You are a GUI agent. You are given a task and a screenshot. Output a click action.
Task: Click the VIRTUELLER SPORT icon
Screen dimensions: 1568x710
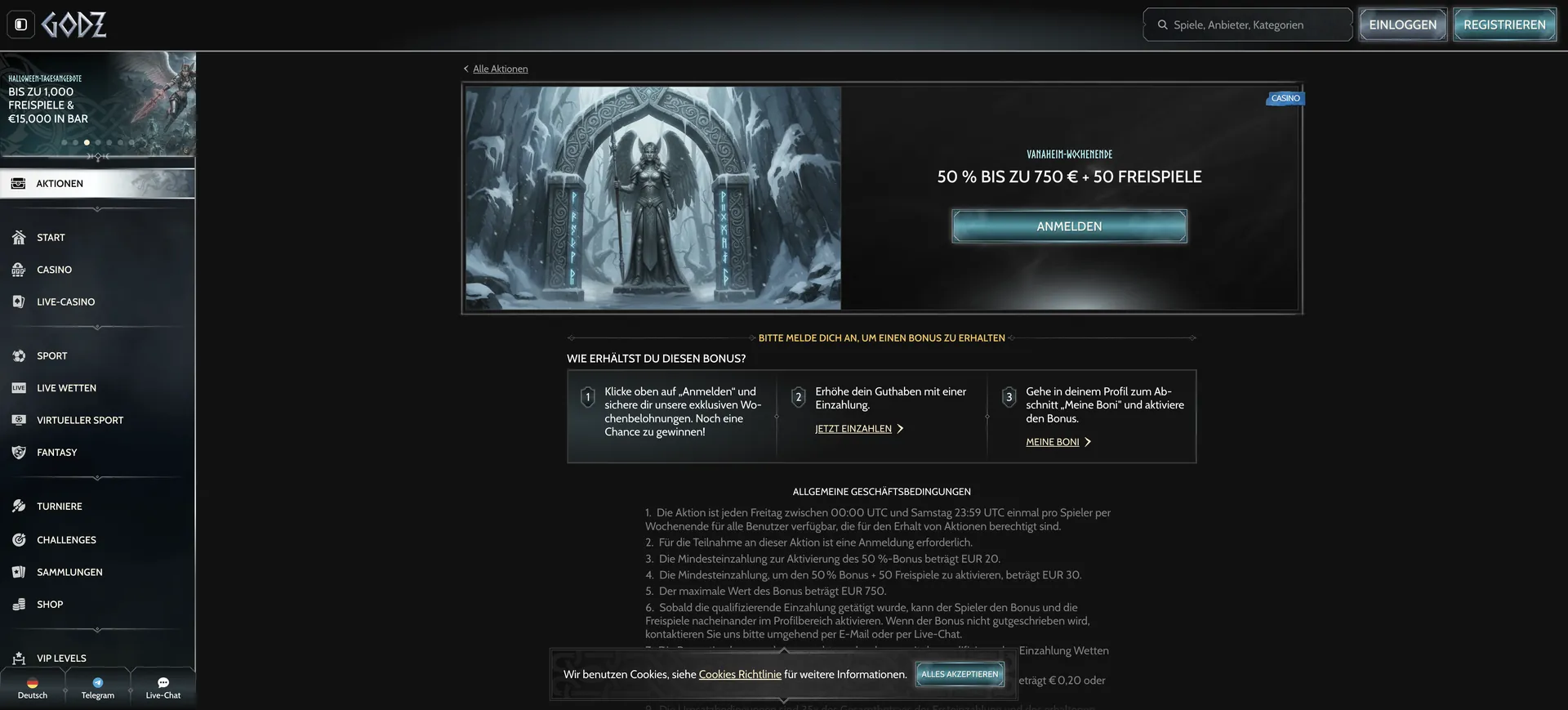[x=19, y=420]
